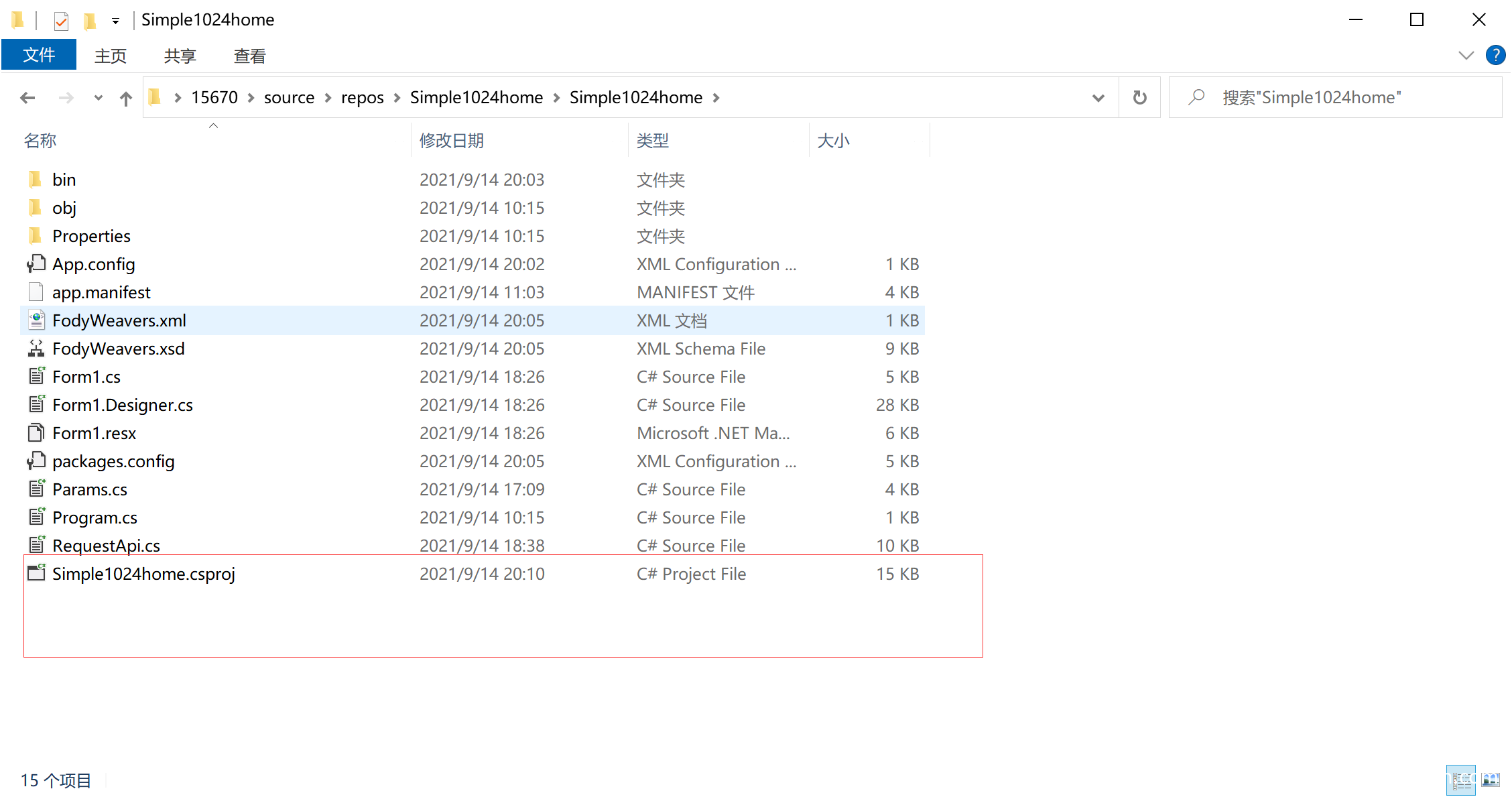Screen dimensions: 1512x797
Task: Navigate to source via the breadcrumb
Action: point(289,97)
